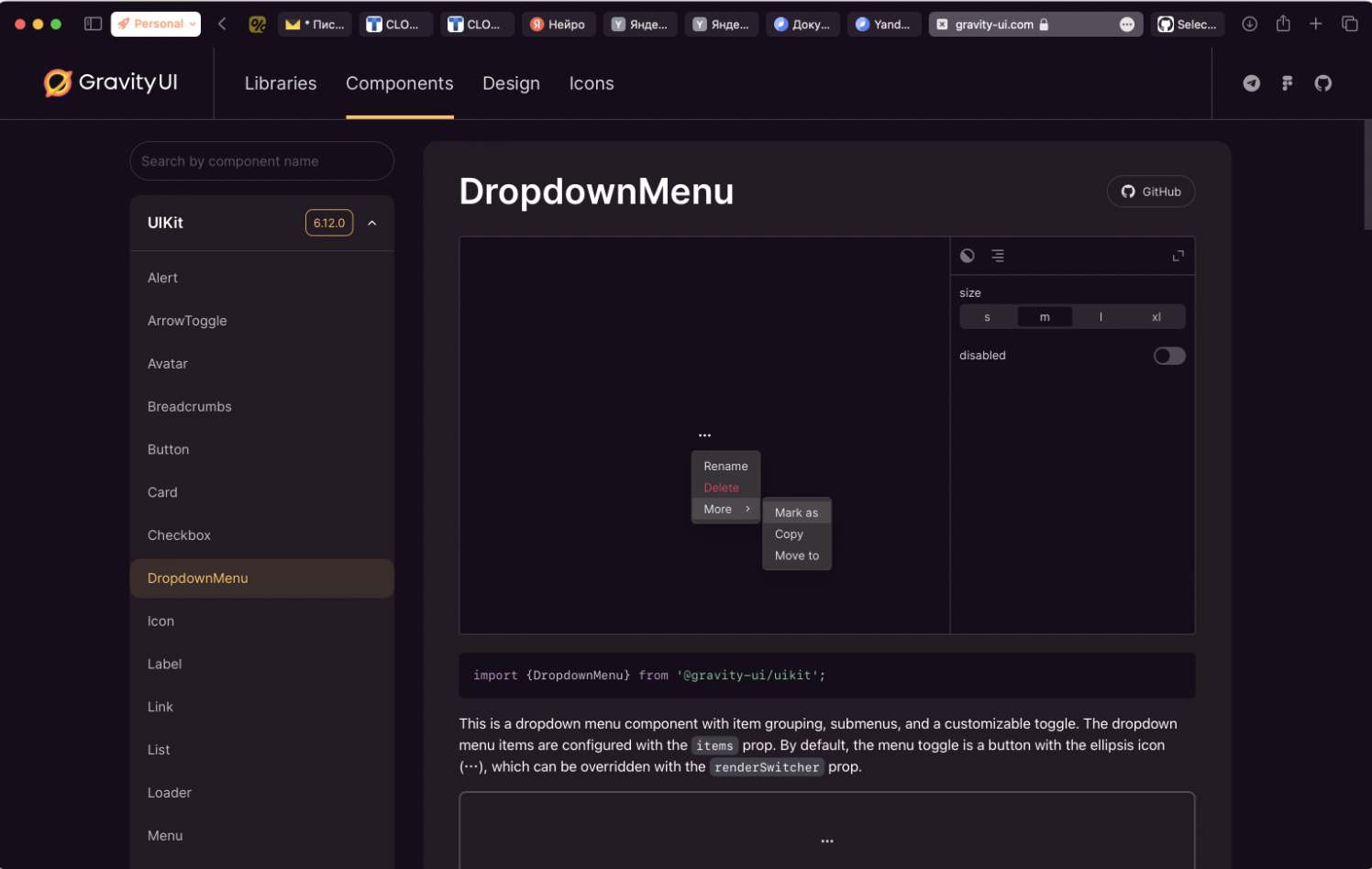Open the props panel icon next to theme toggle

[998, 256]
